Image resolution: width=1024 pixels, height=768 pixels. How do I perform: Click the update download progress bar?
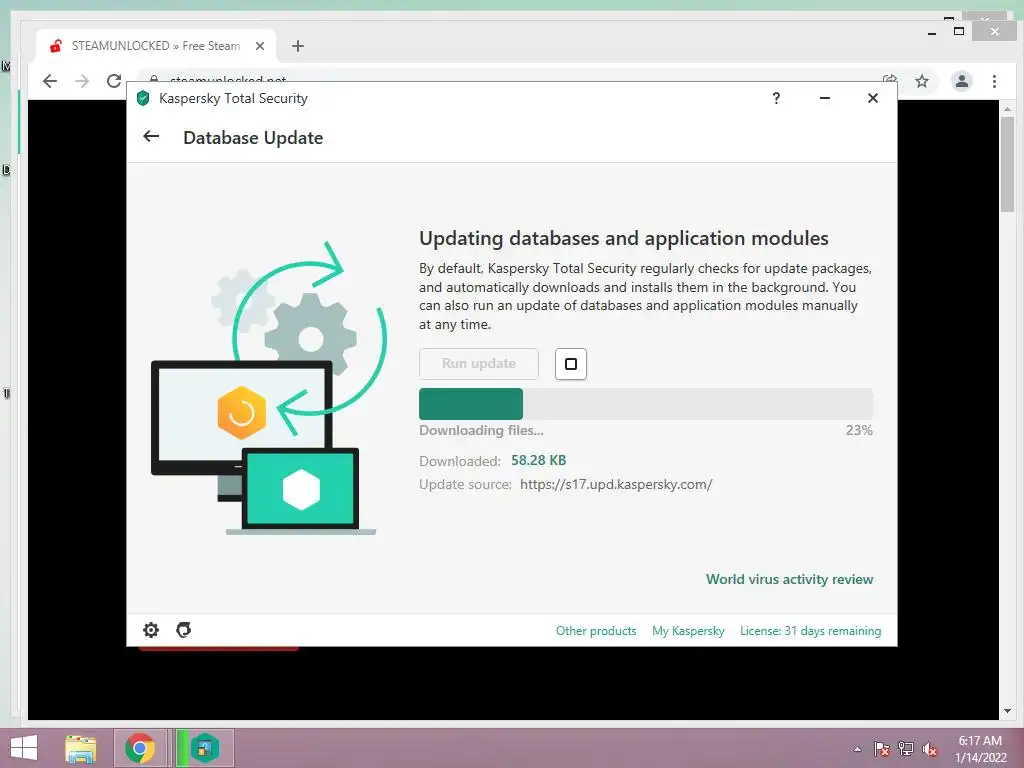point(646,404)
